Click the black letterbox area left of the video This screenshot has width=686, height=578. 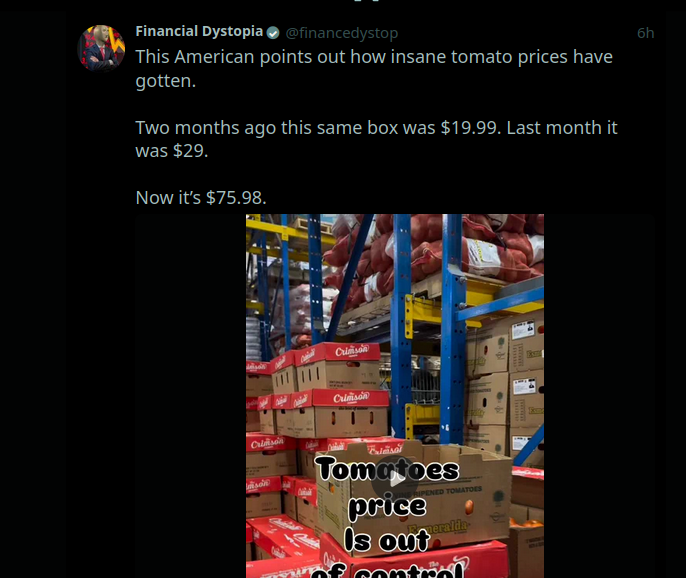tap(190, 400)
